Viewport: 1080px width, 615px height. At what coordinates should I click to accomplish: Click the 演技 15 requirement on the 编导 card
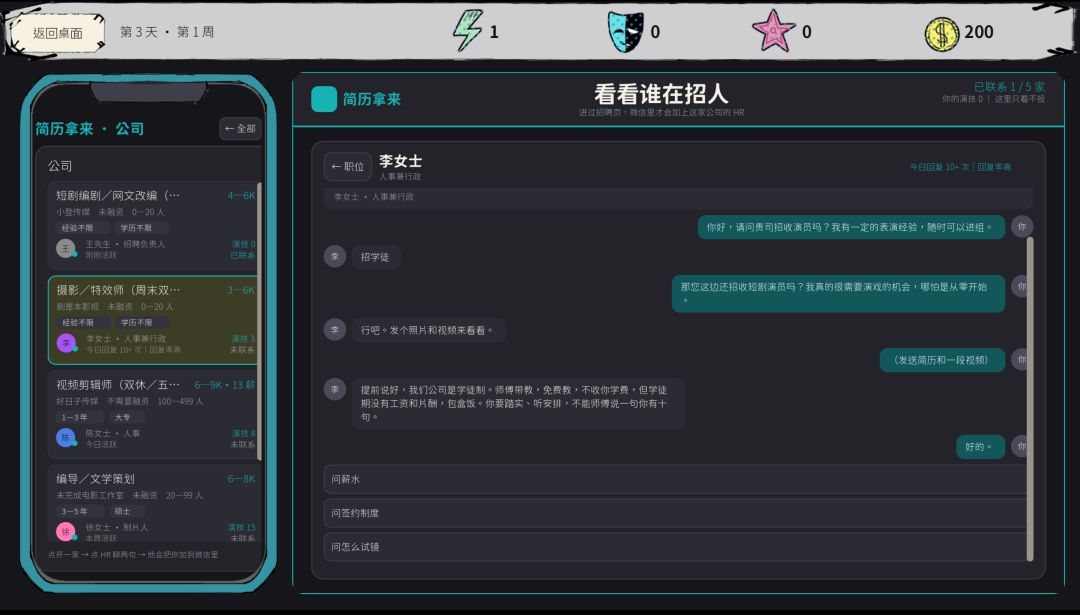point(241,528)
